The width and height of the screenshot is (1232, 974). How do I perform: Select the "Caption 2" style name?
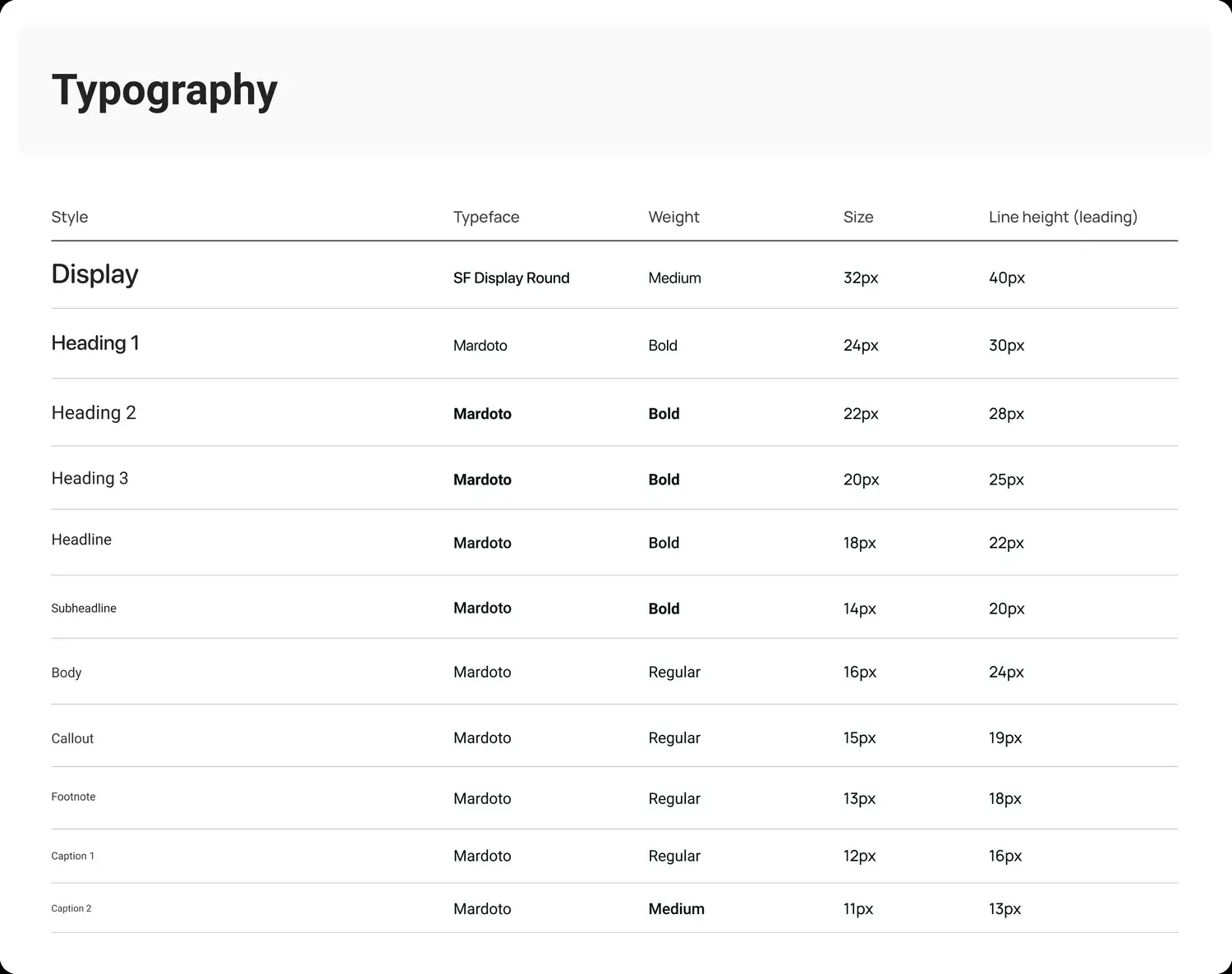(x=71, y=908)
